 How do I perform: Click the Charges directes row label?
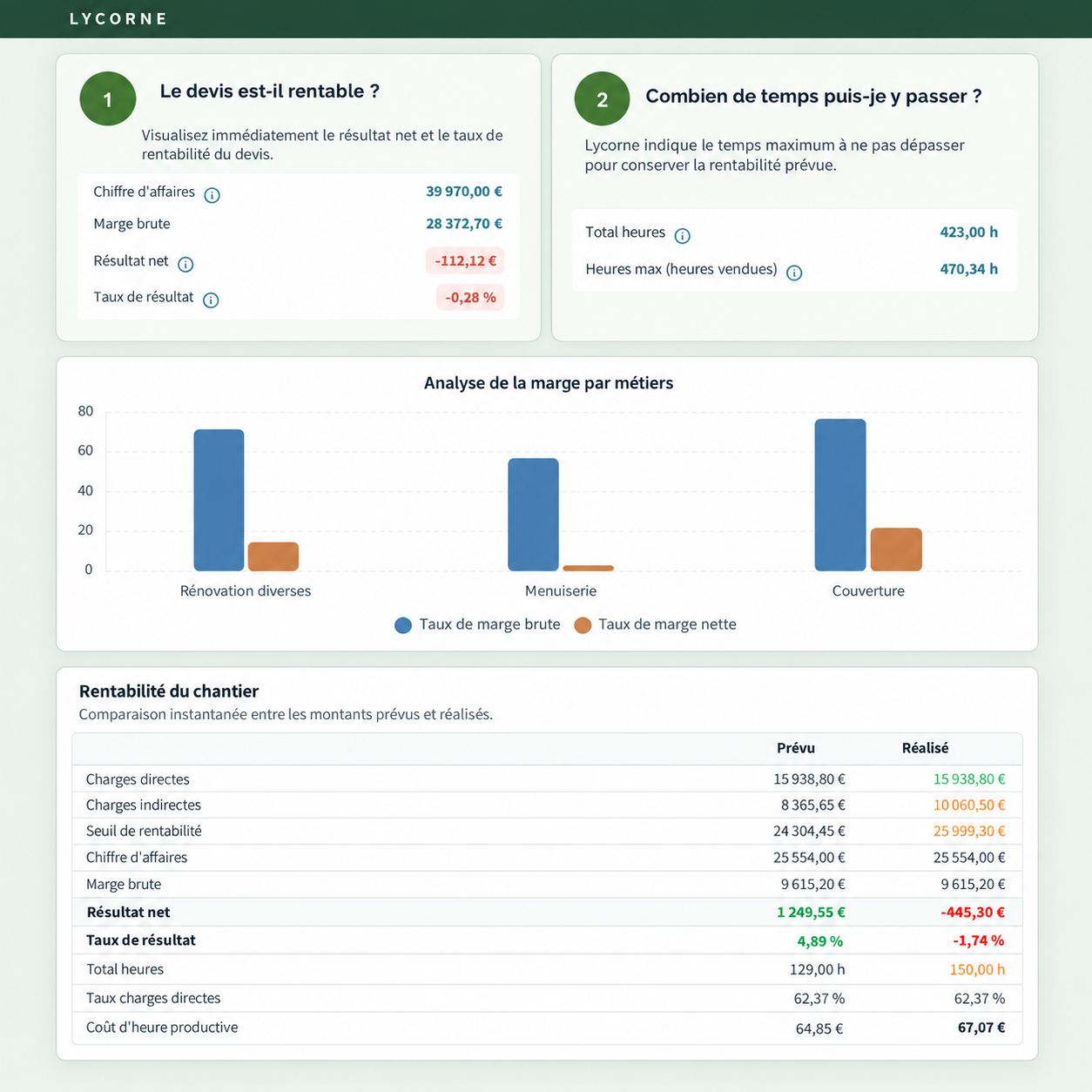138,779
